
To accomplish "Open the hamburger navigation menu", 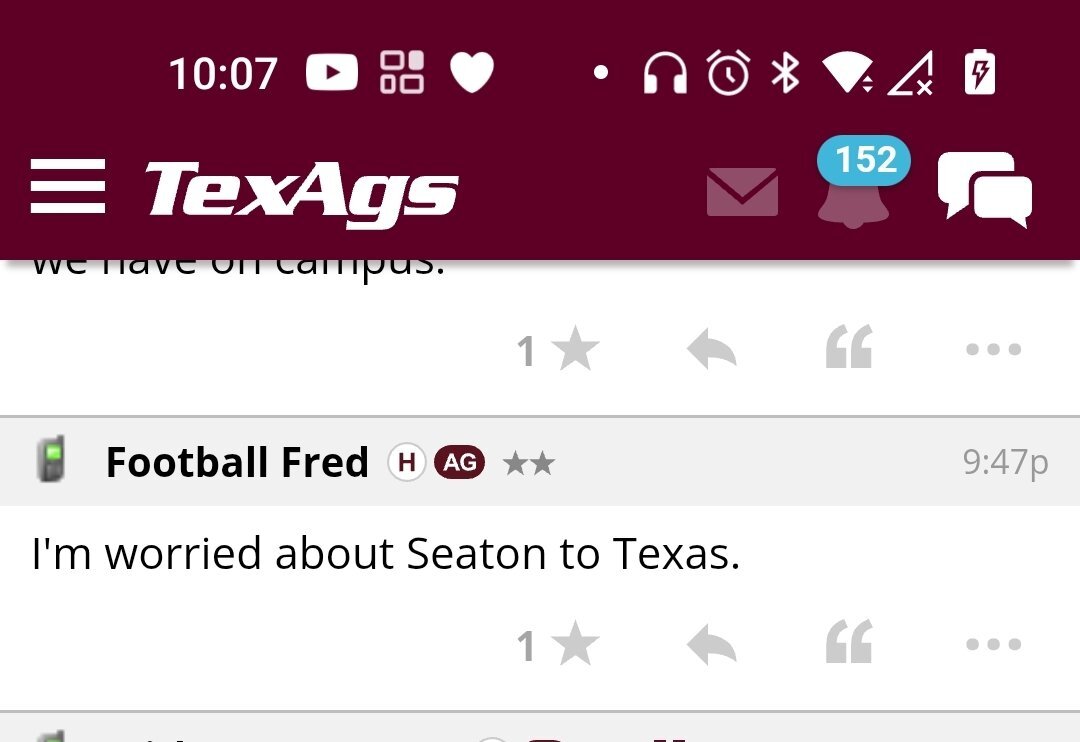I will click(x=67, y=187).
